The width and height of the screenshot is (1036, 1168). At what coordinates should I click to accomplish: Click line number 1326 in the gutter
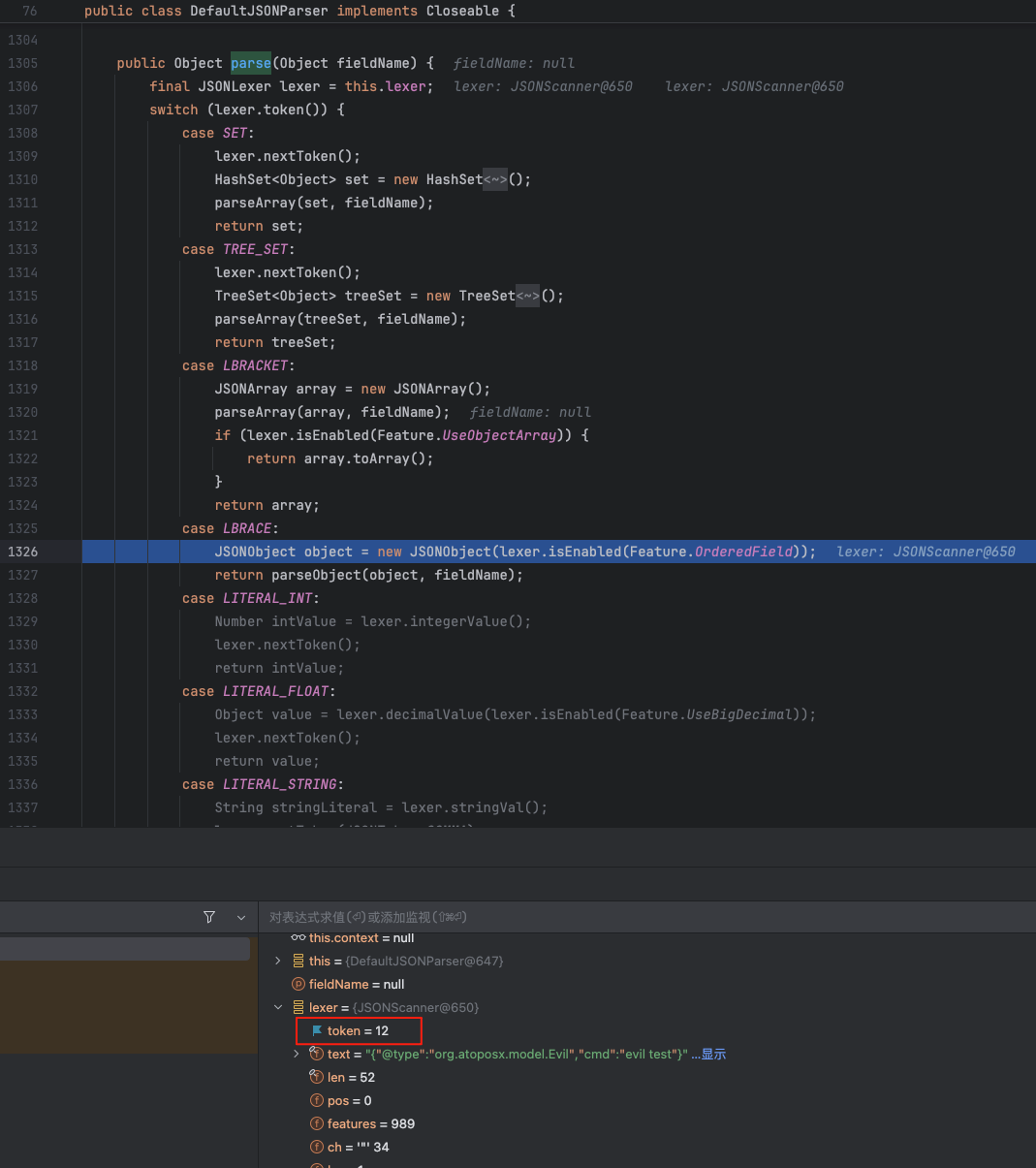point(23,552)
